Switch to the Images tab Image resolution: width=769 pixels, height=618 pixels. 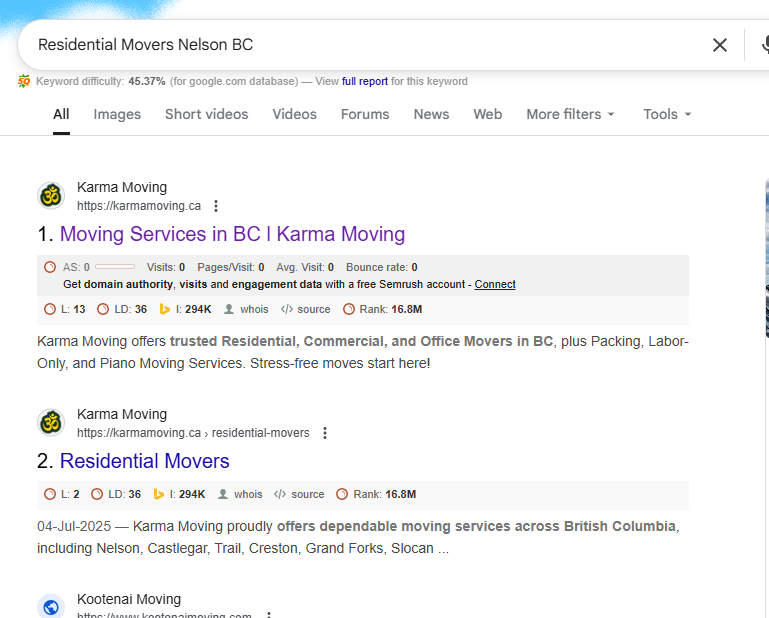(x=117, y=114)
